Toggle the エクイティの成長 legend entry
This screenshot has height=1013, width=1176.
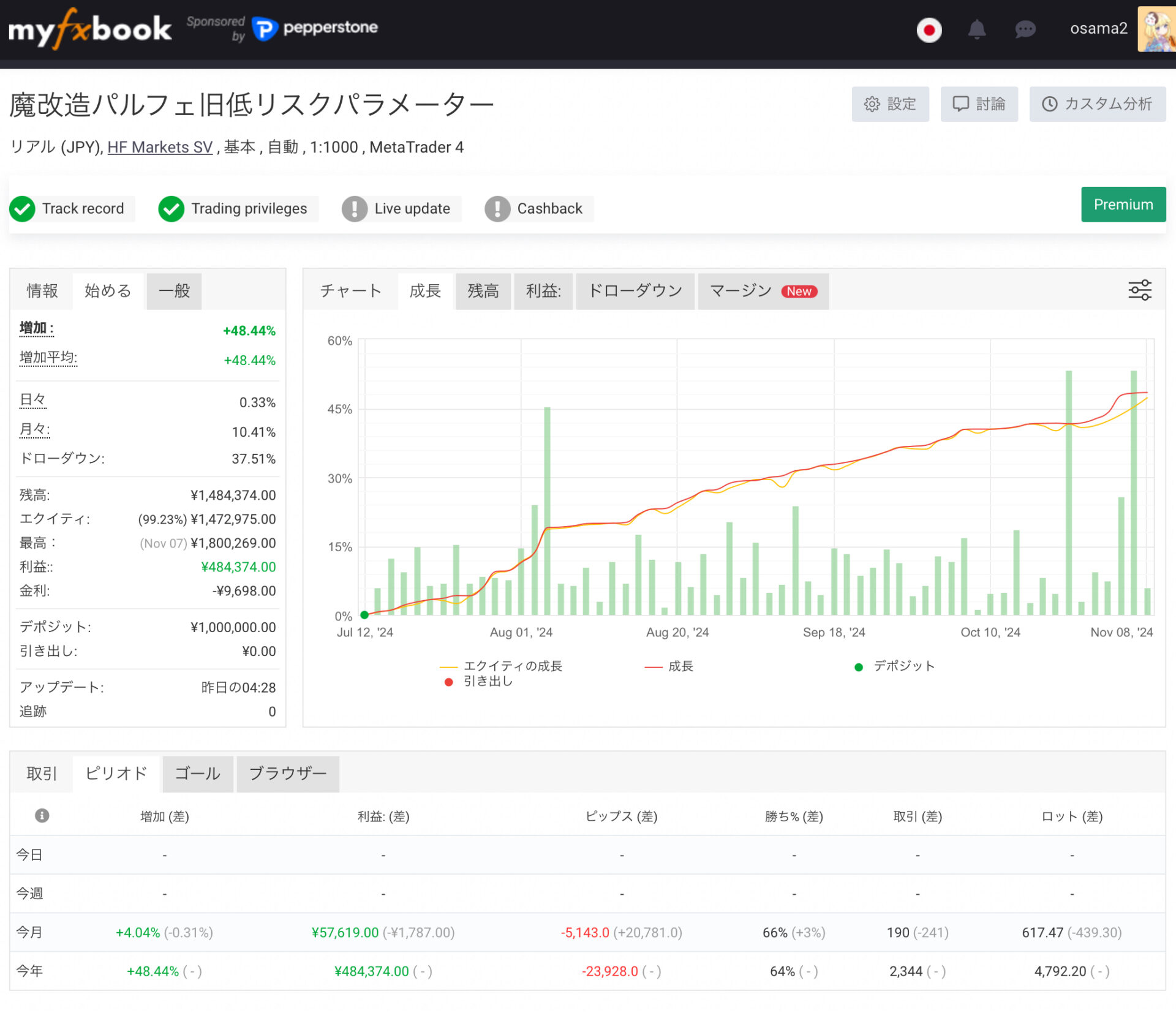[502, 666]
